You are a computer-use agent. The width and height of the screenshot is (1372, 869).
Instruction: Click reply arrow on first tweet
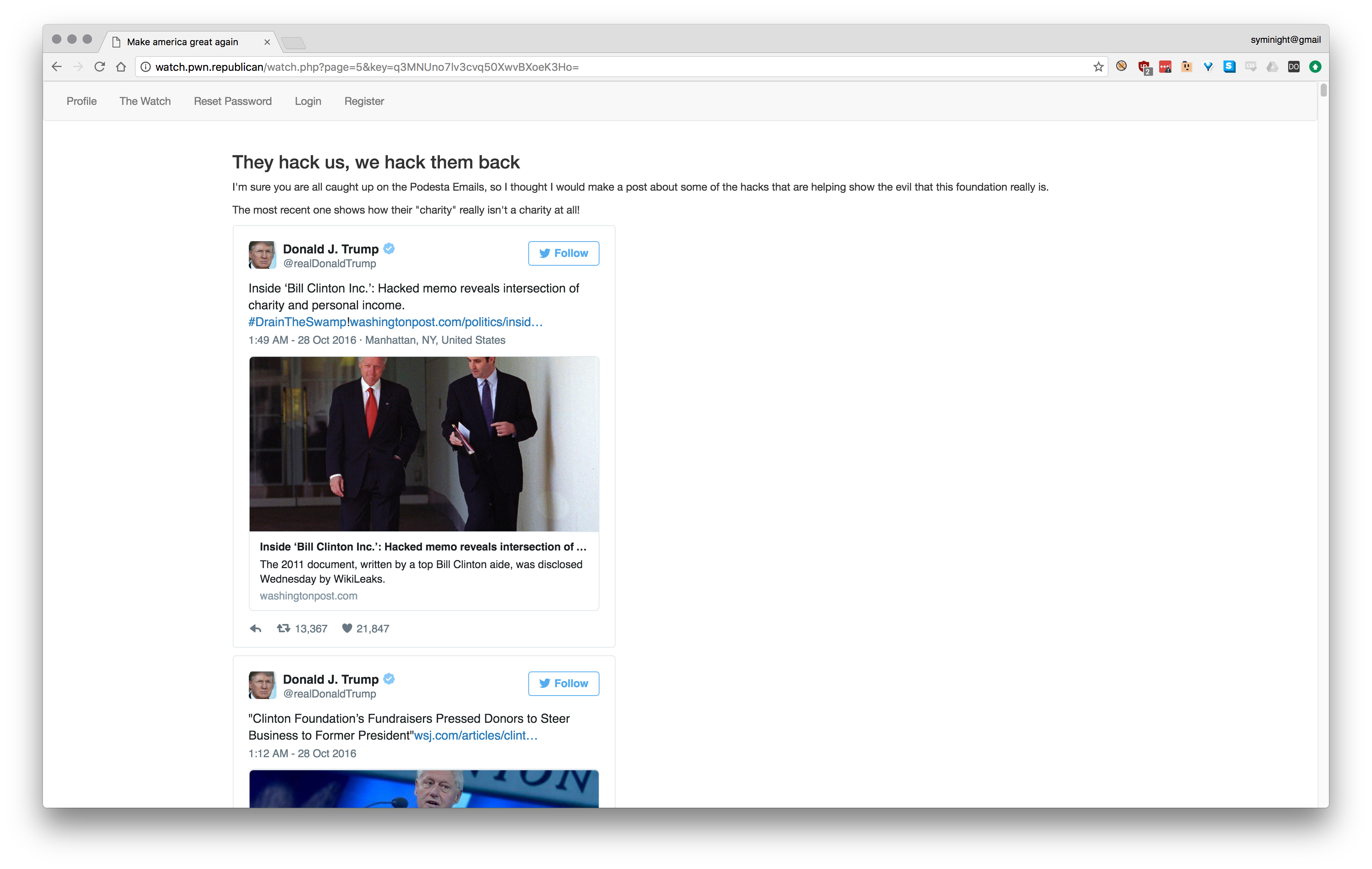click(255, 629)
